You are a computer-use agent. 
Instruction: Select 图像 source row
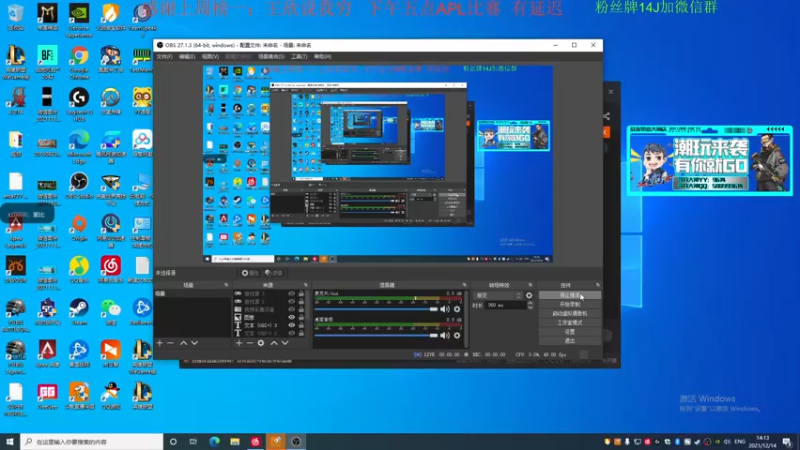point(270,317)
